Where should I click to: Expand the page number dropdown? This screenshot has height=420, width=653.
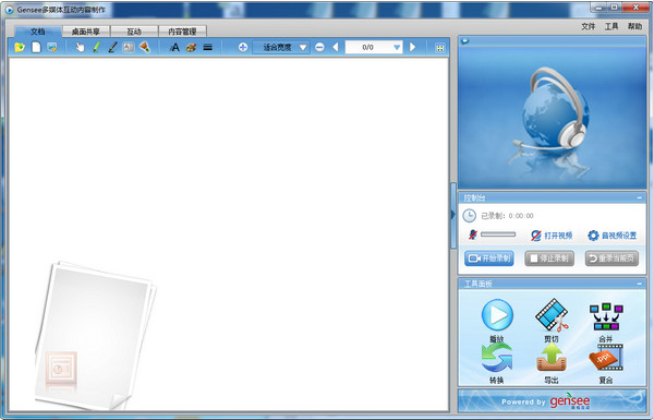396,47
